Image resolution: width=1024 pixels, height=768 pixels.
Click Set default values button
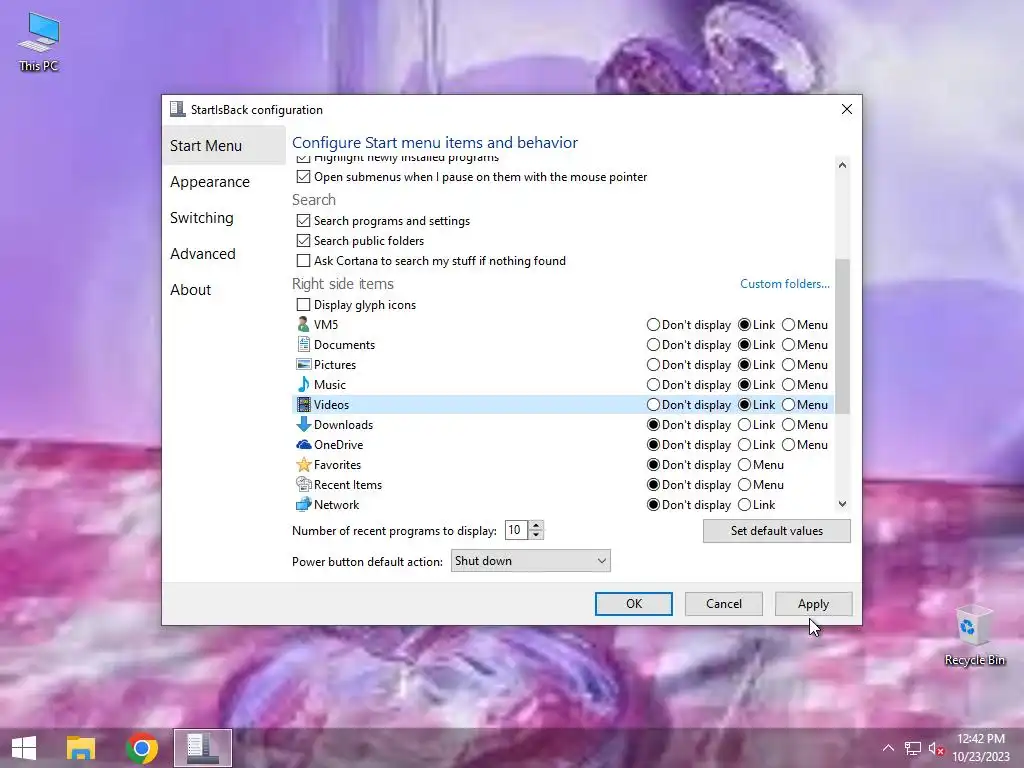pyautogui.click(x=776, y=530)
